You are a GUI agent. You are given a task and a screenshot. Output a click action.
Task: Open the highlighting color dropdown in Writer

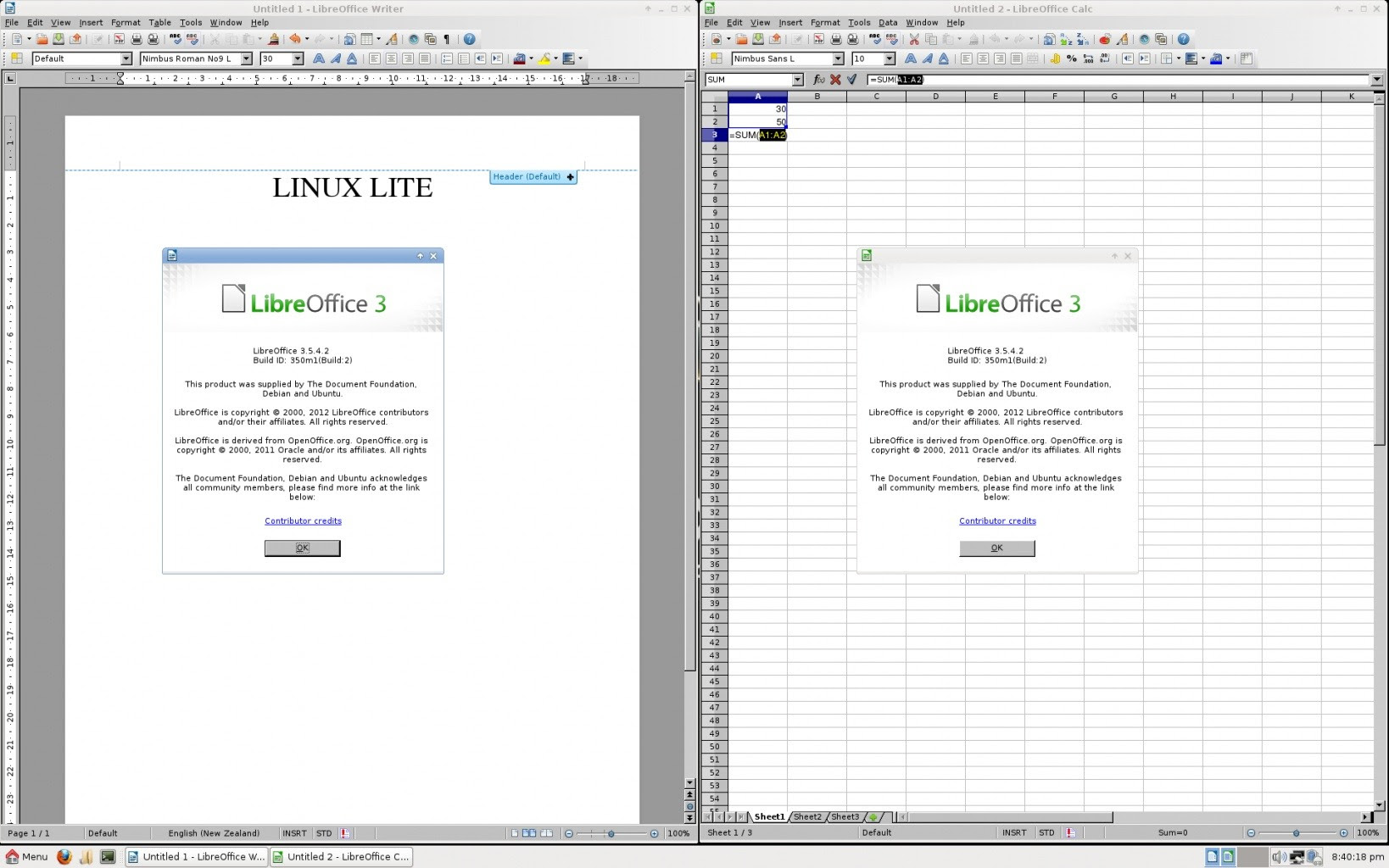coord(556,58)
